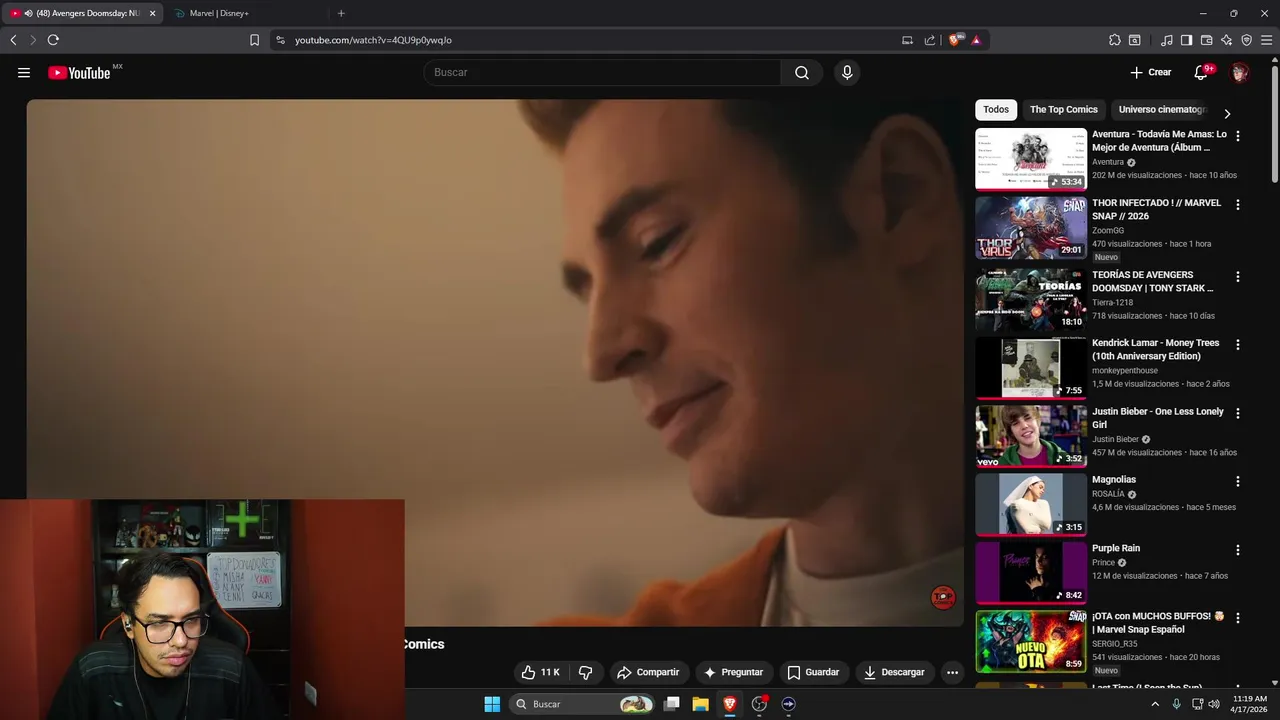
Task: Dislike the video with thumbs down
Action: click(586, 672)
